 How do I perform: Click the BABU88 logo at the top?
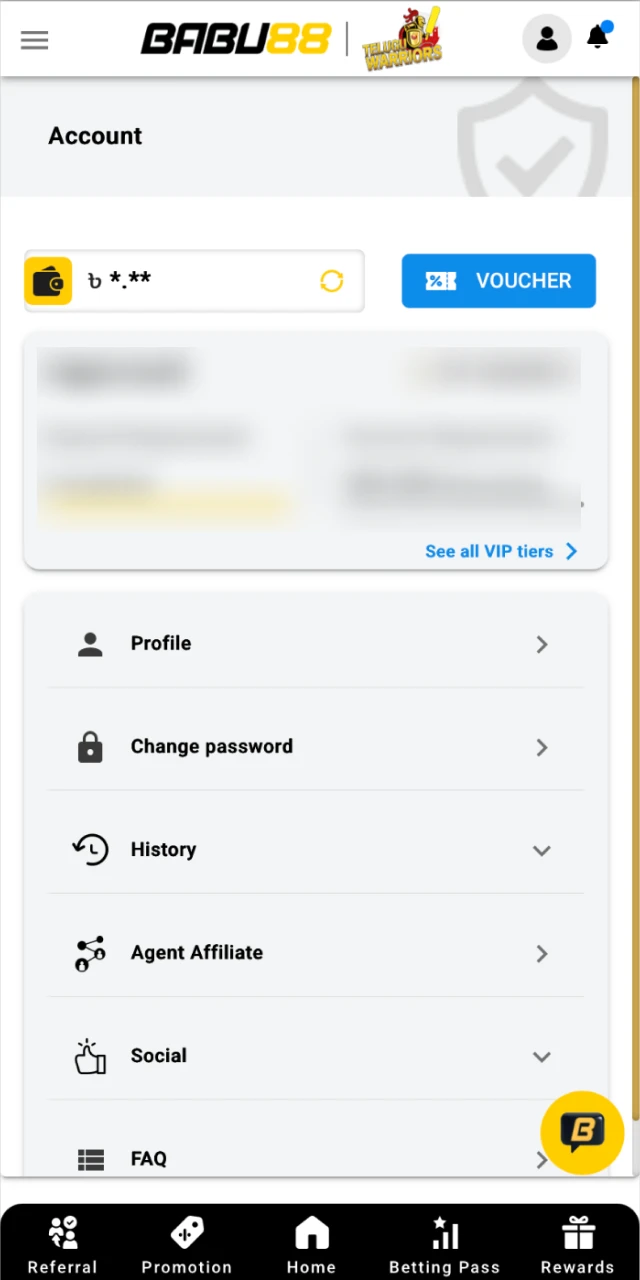tap(236, 38)
